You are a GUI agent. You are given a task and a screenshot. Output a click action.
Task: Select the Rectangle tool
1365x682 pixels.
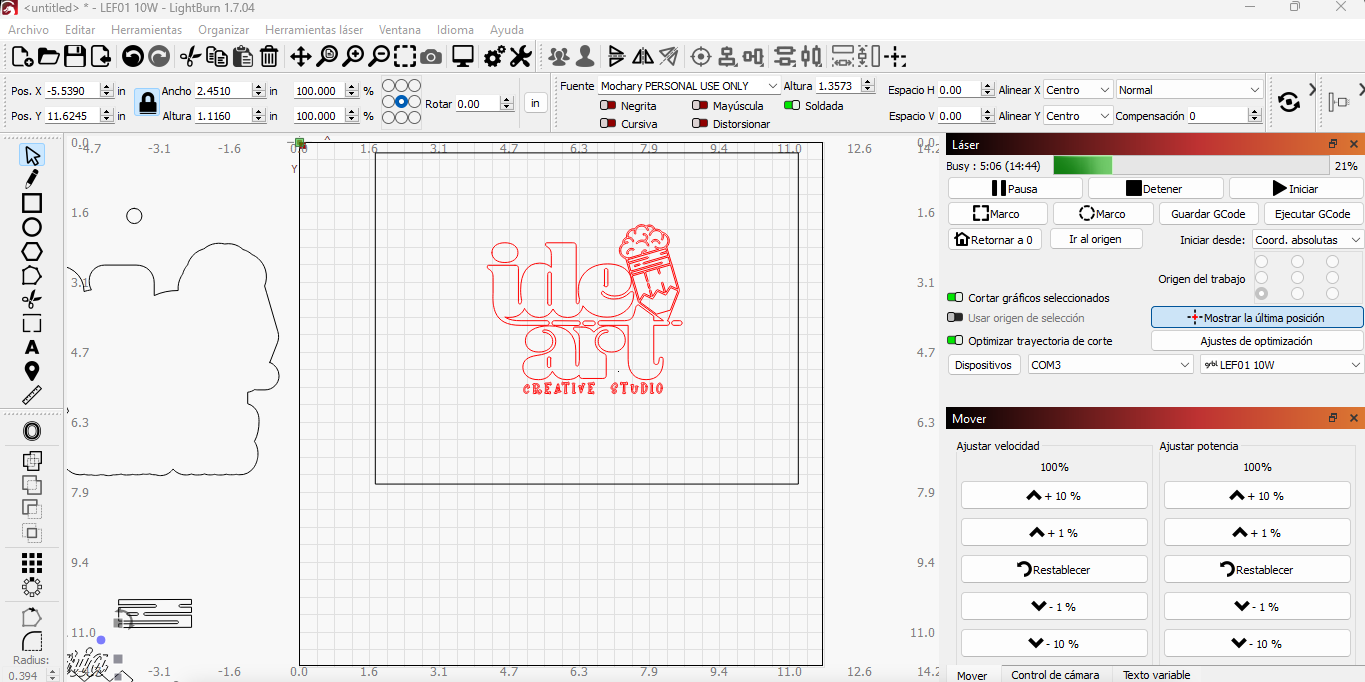point(32,203)
